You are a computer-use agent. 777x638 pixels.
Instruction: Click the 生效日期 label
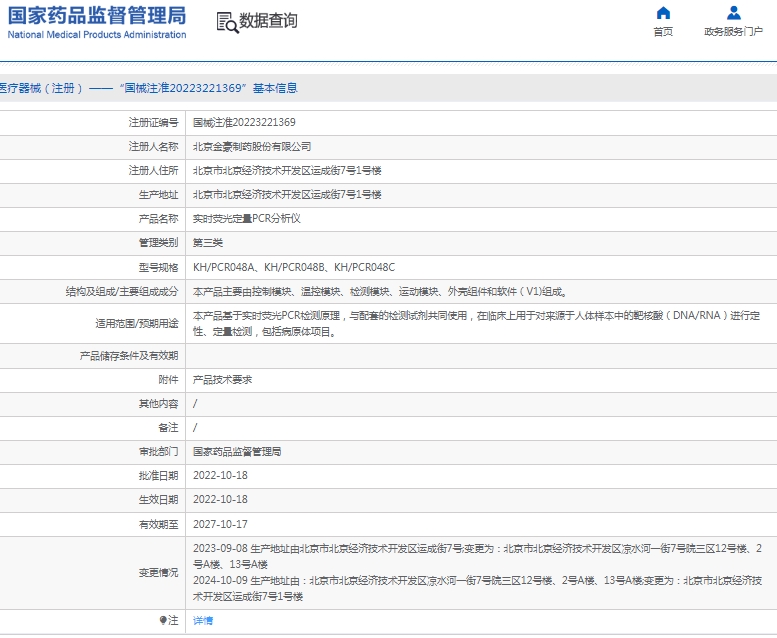tap(158, 499)
